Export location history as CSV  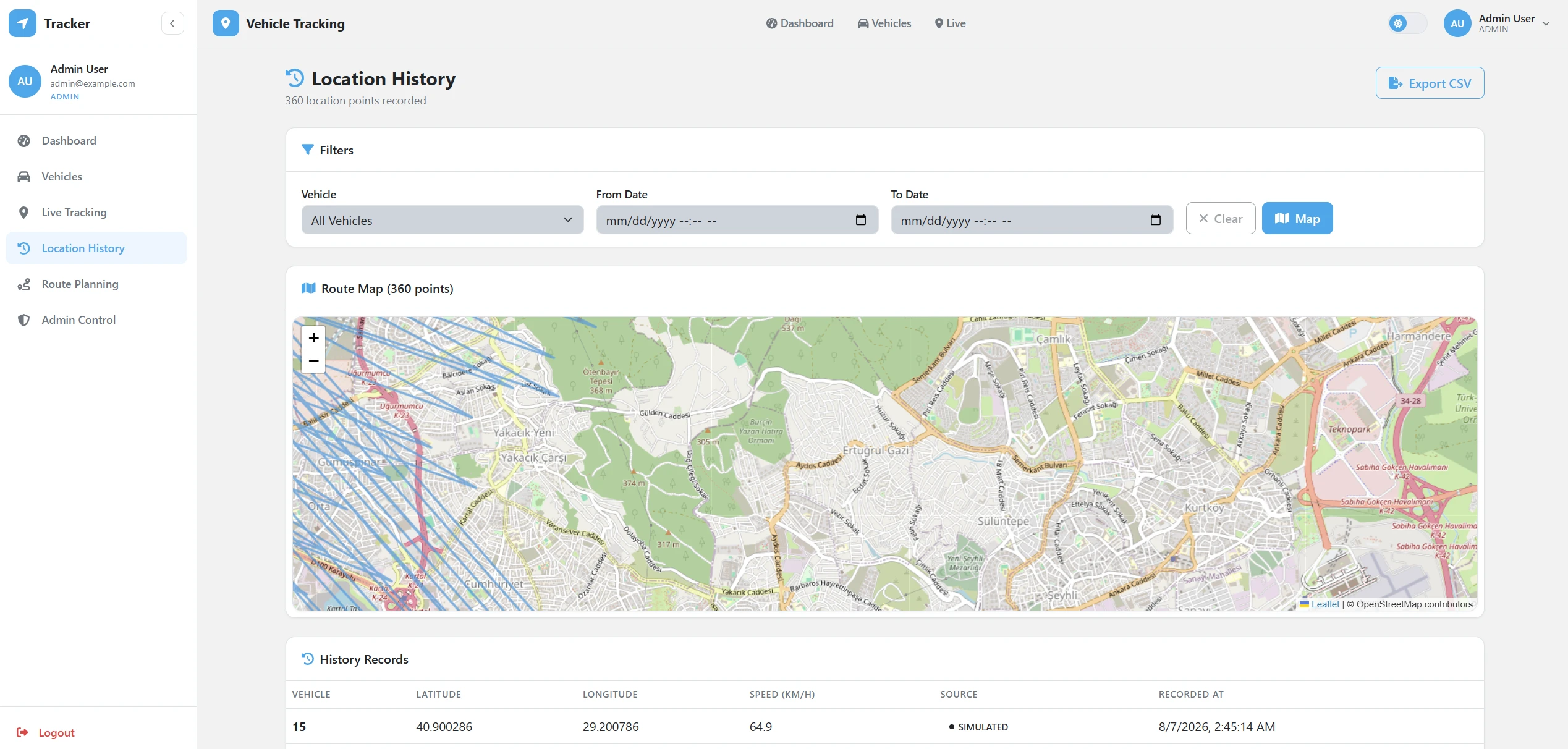click(x=1430, y=83)
